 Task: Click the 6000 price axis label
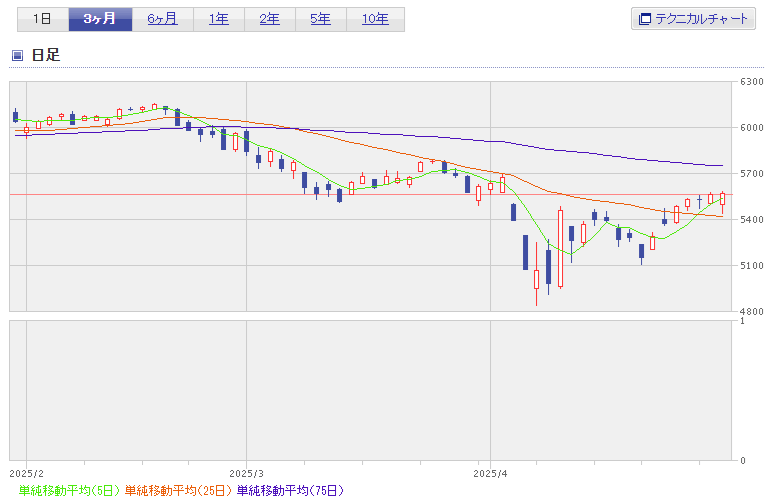point(752,128)
